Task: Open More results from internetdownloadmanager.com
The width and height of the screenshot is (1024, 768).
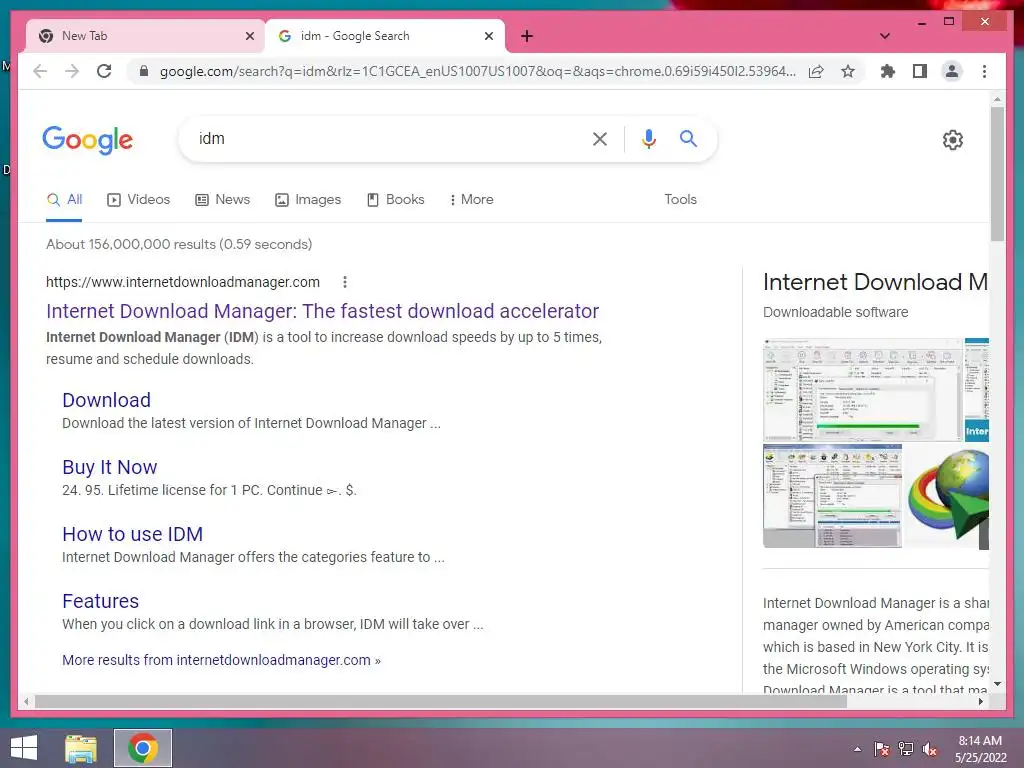Action: coord(221,660)
